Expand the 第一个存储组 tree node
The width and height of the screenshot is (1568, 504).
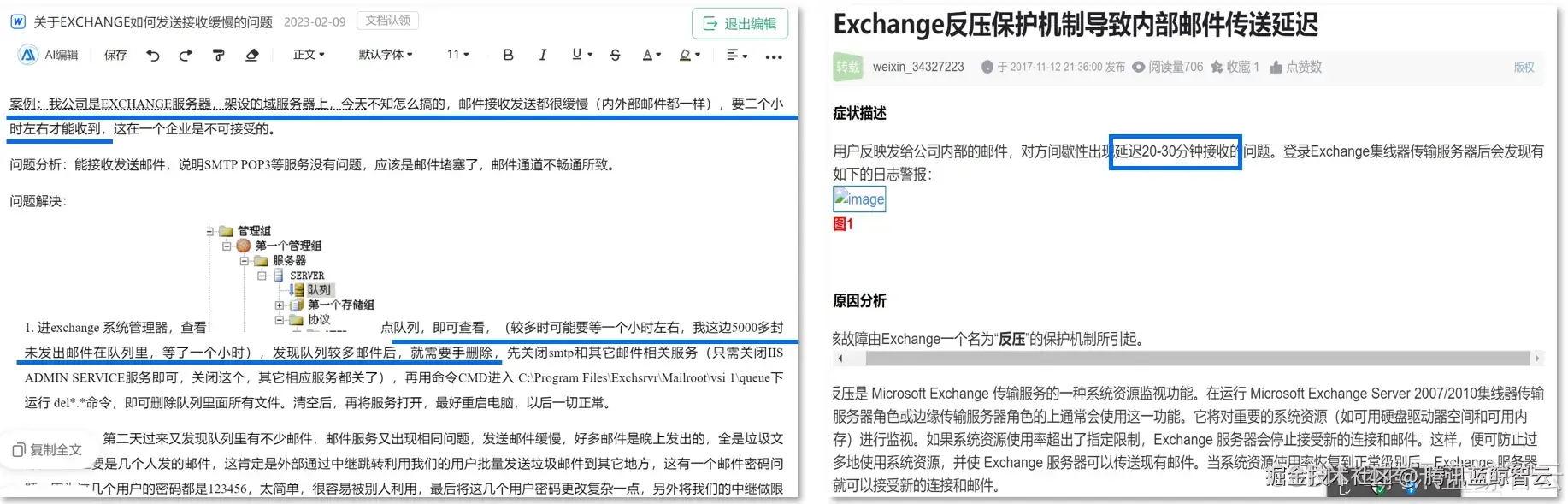click(x=279, y=305)
